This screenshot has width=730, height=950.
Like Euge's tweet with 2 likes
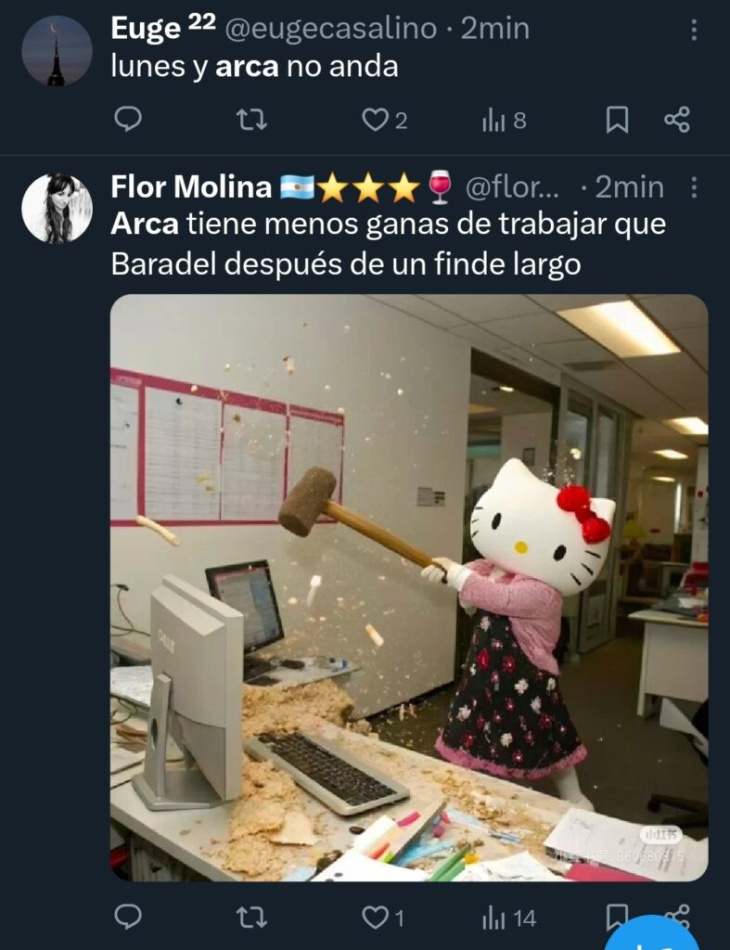pos(384,121)
